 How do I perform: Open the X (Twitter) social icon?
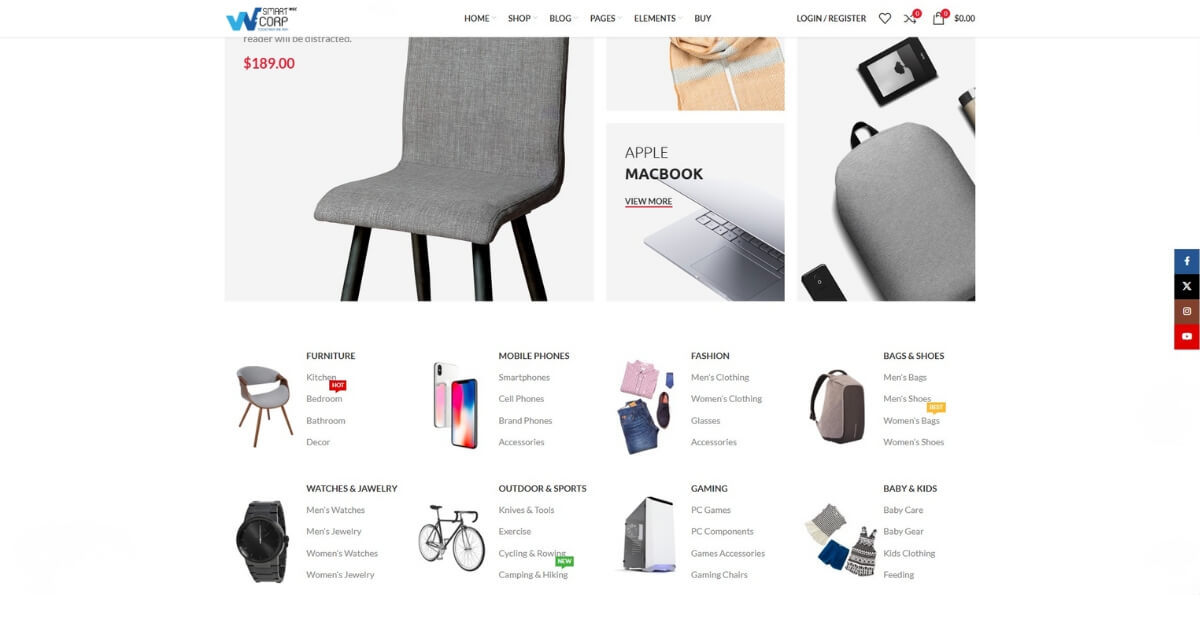point(1187,286)
